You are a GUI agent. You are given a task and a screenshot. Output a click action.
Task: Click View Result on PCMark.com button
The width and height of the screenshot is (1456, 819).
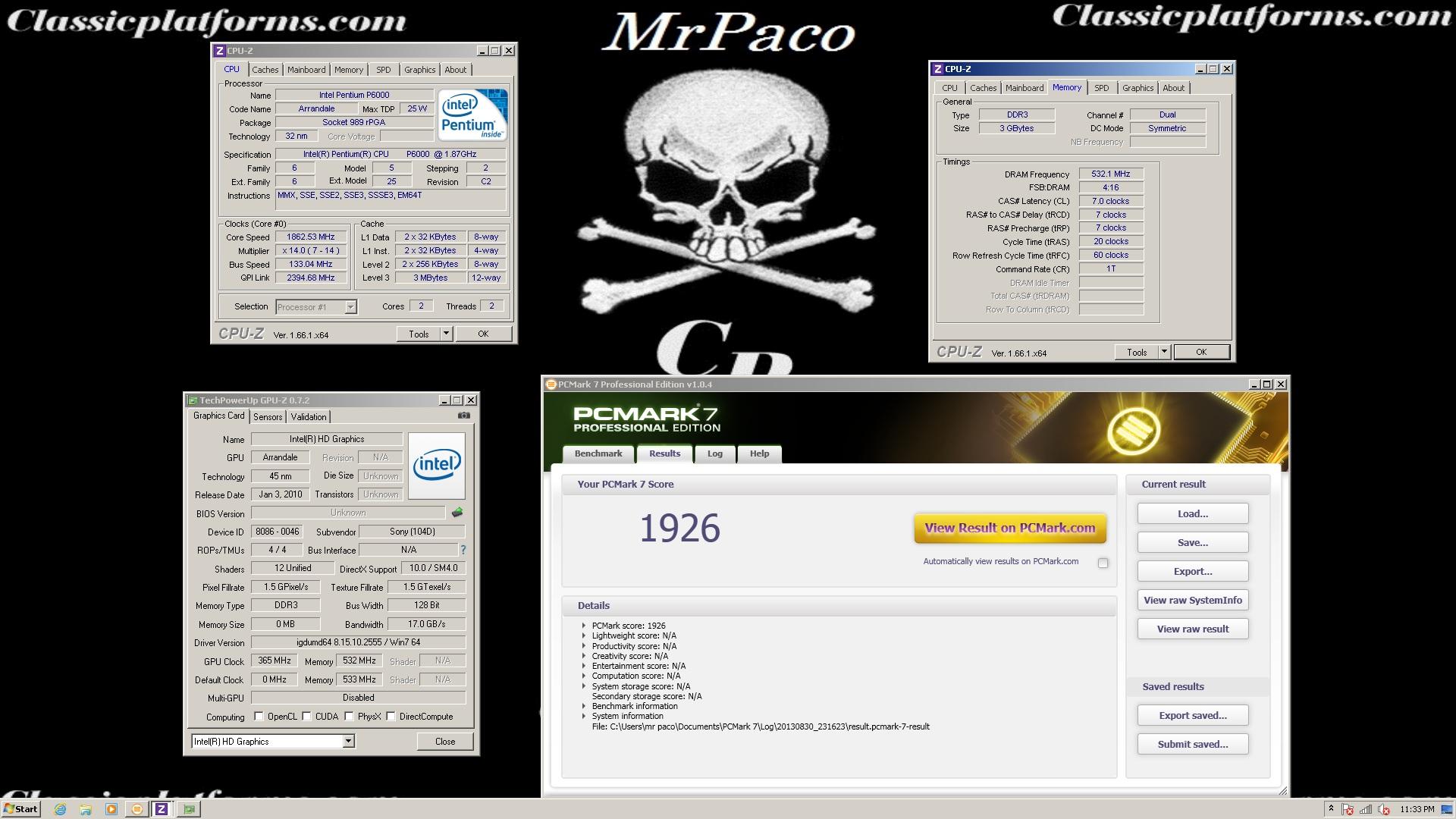tap(1010, 529)
